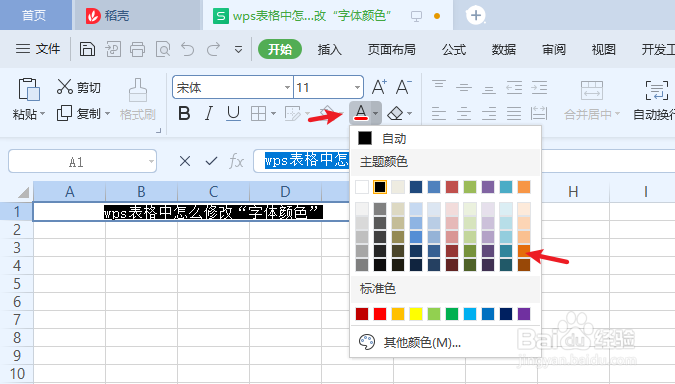This screenshot has height=384, width=675.
Task: Align text to vertical middle
Action: pos(464,88)
